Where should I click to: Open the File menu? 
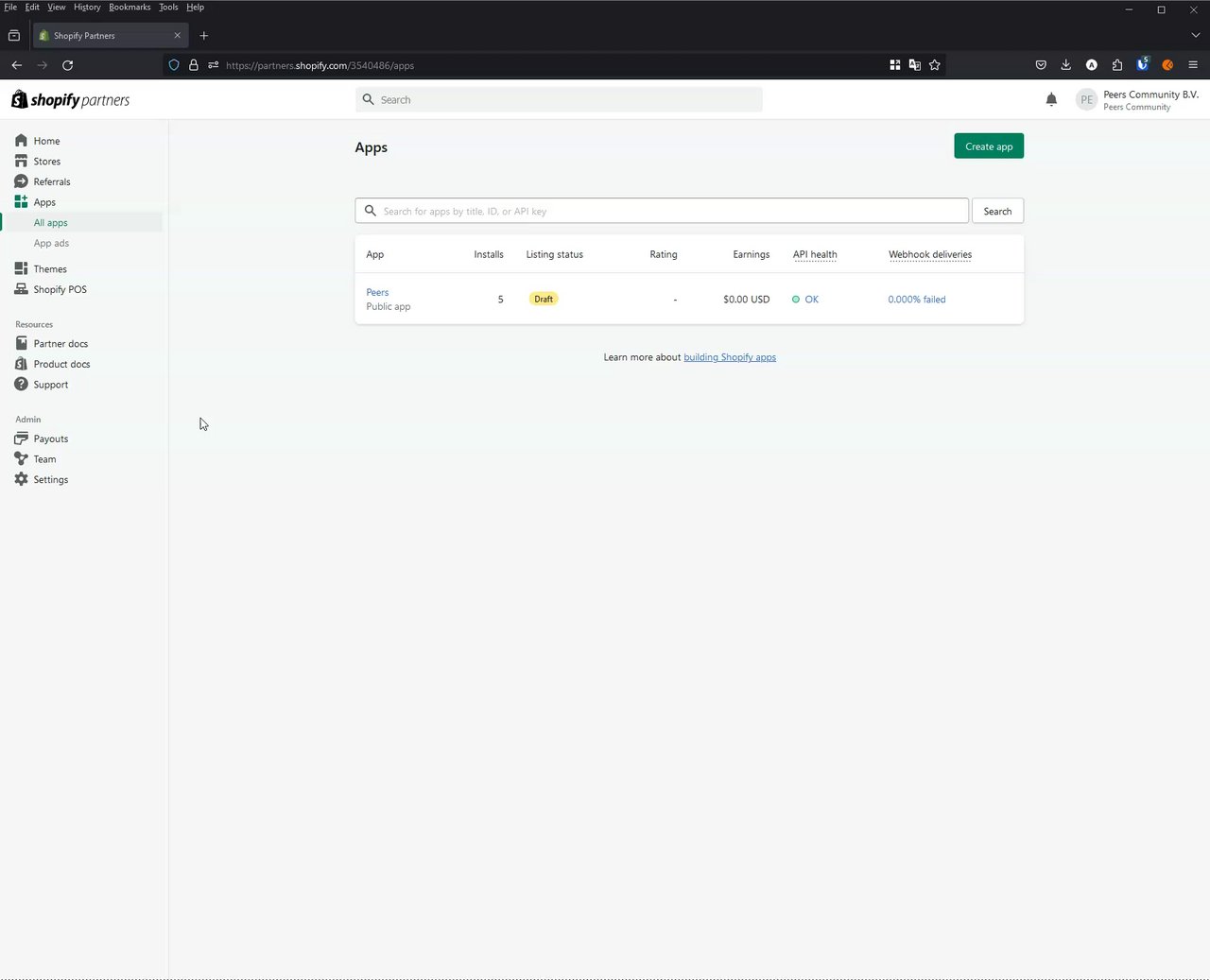click(x=10, y=7)
